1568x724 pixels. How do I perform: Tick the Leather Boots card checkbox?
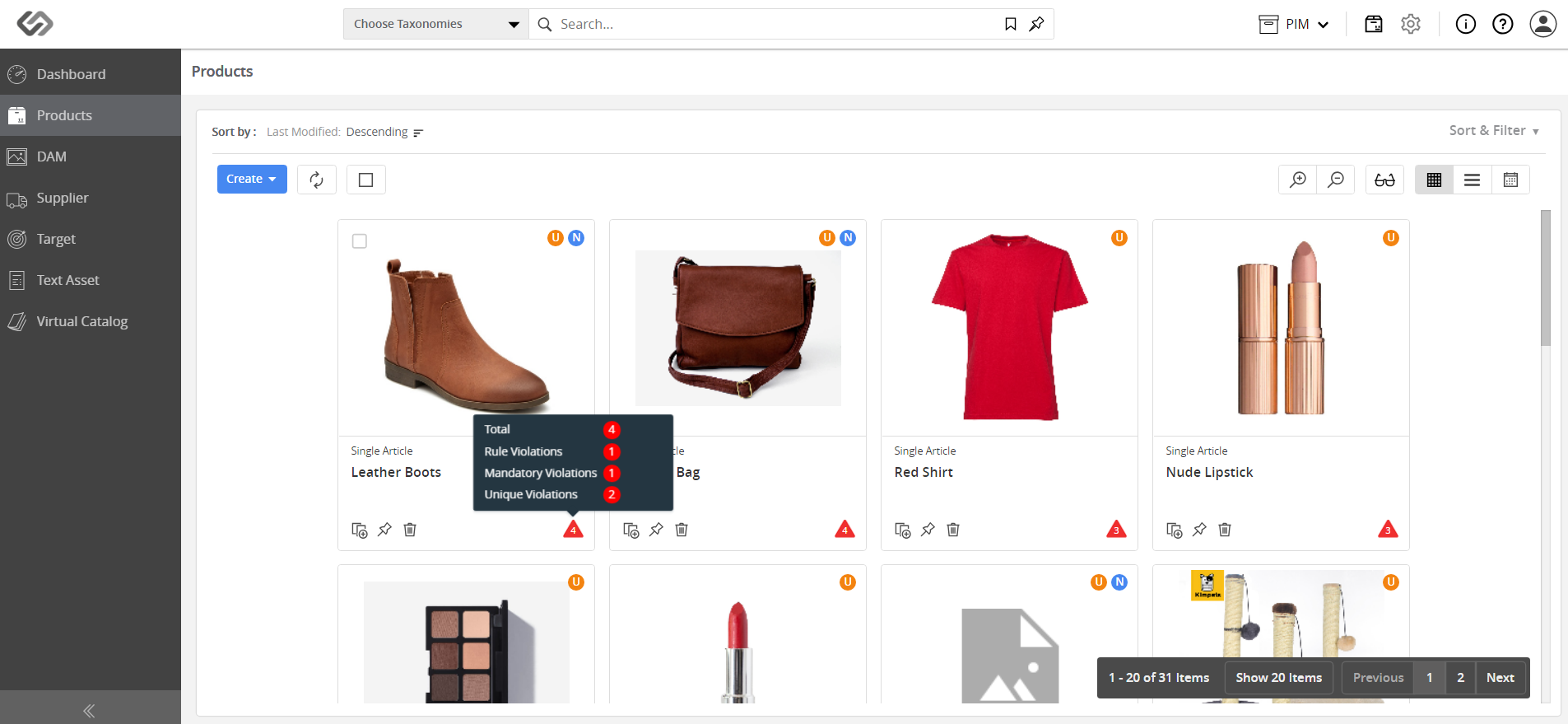(360, 241)
